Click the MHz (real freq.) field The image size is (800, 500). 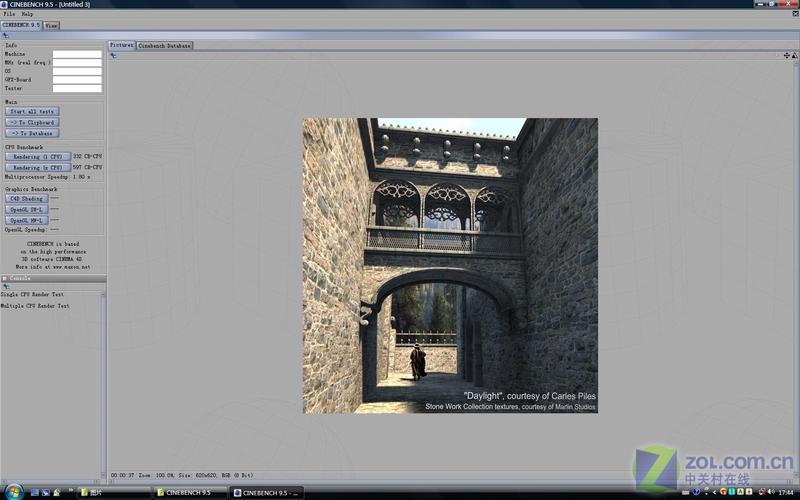pos(77,63)
